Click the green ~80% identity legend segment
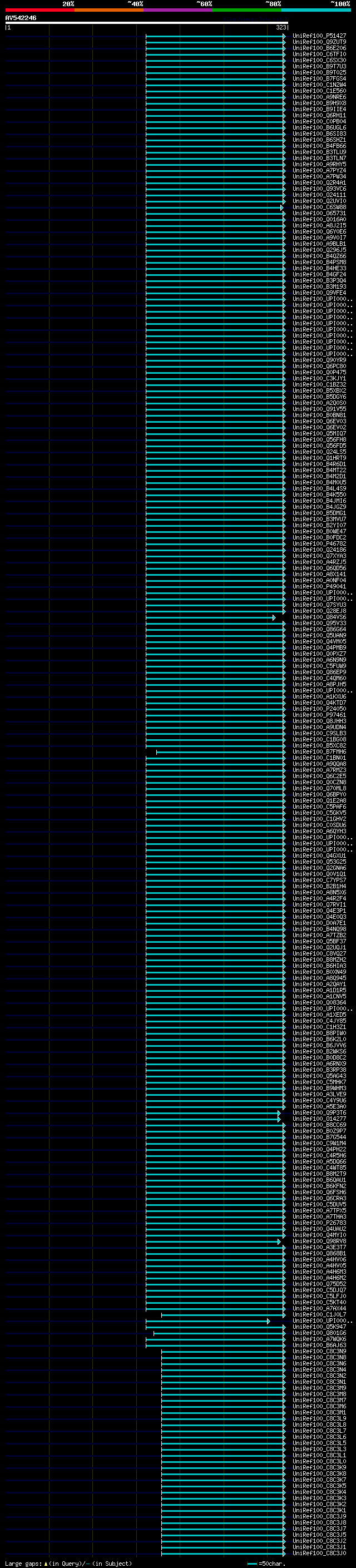356x1568 pixels. point(247,11)
